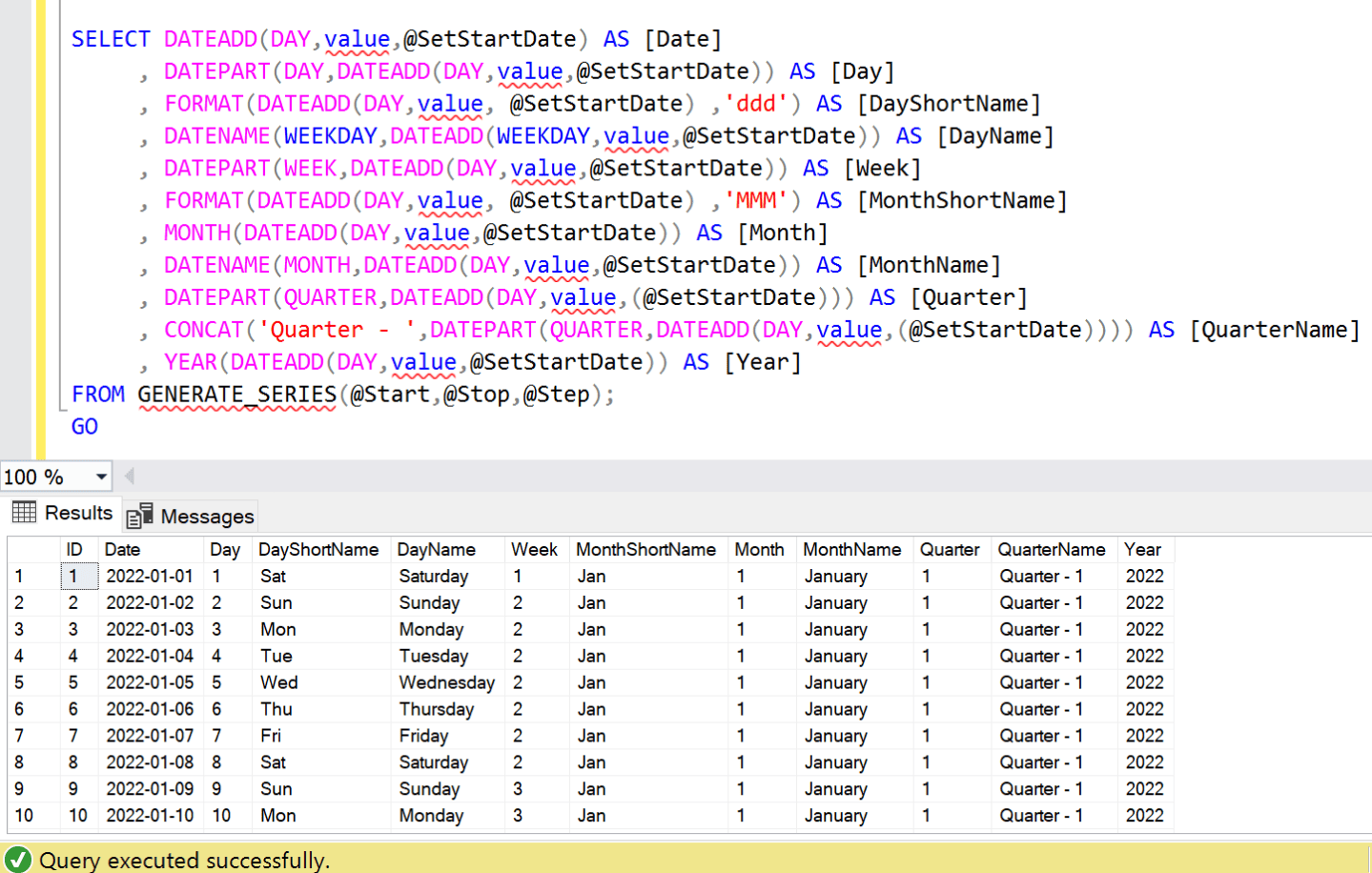Switch to the Results tab
The image size is (1372, 873).
(x=62, y=513)
